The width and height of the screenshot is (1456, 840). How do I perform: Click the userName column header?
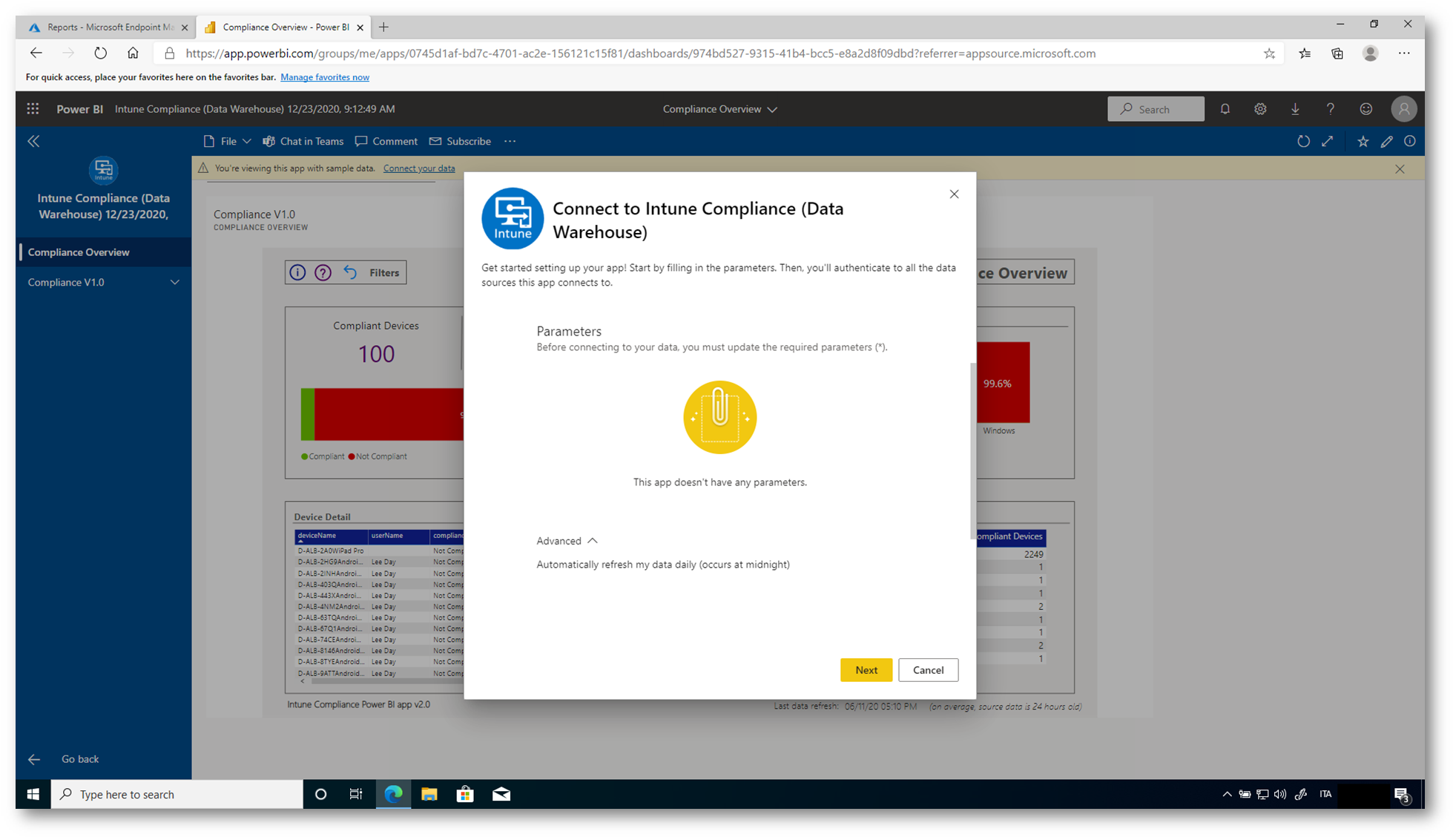399,536
